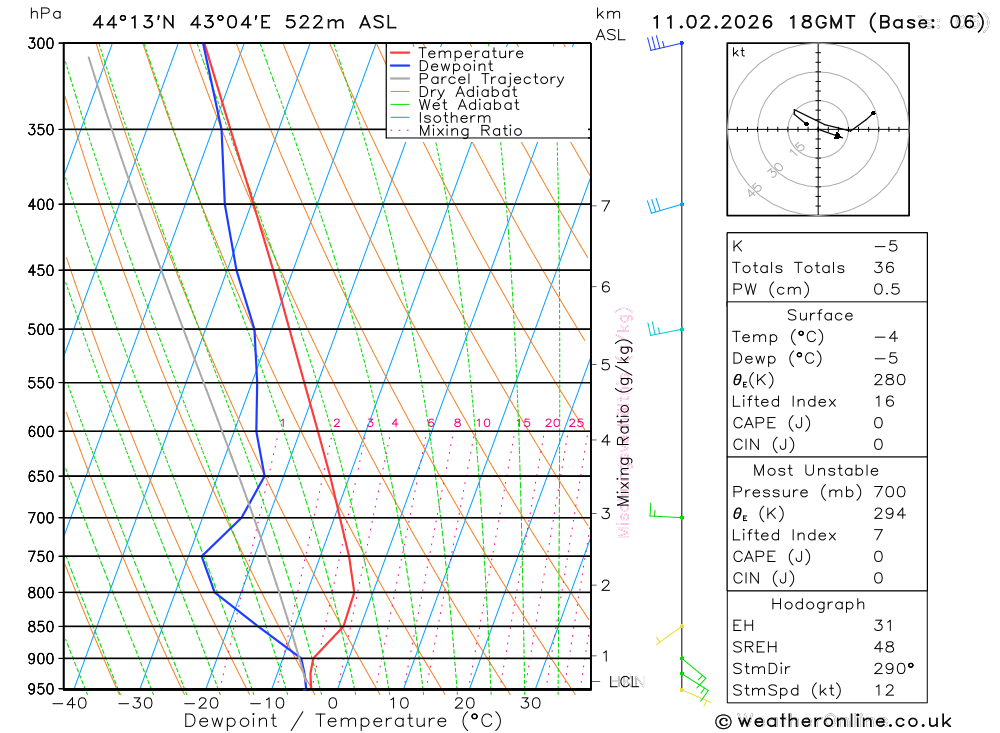Click the surface θE(K) value 280
This screenshot has width=1000, height=733.
pyautogui.click(x=890, y=380)
